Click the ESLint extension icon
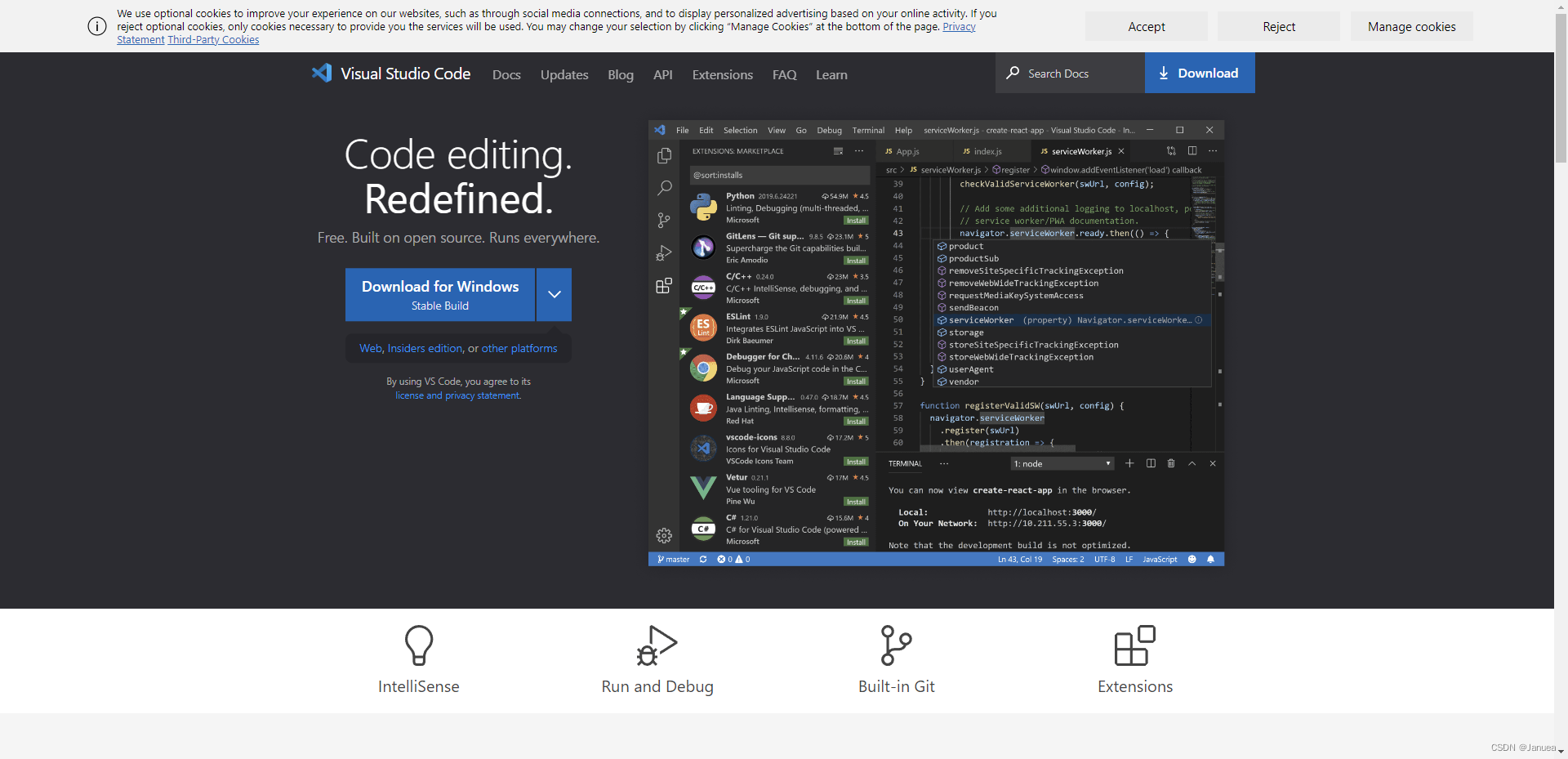Viewport: 1568px width, 759px height. click(703, 328)
